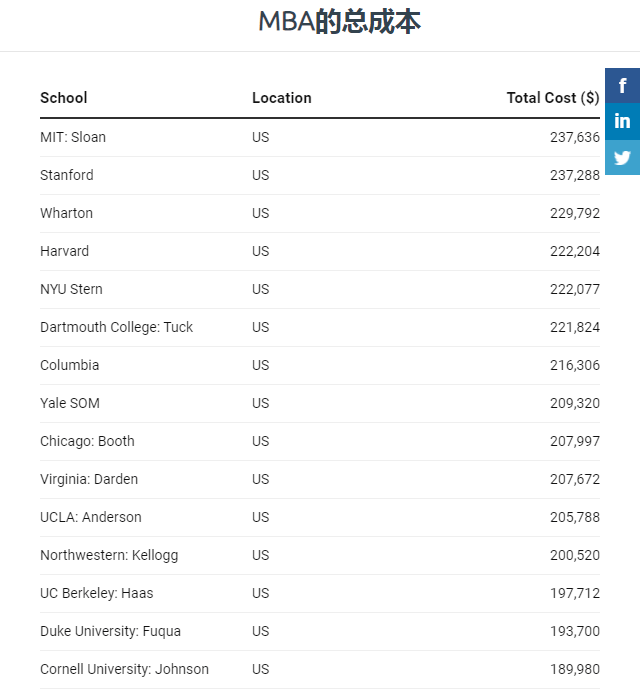The image size is (640, 690).
Task: Click the MBA的总成本 heading
Action: [339, 22]
